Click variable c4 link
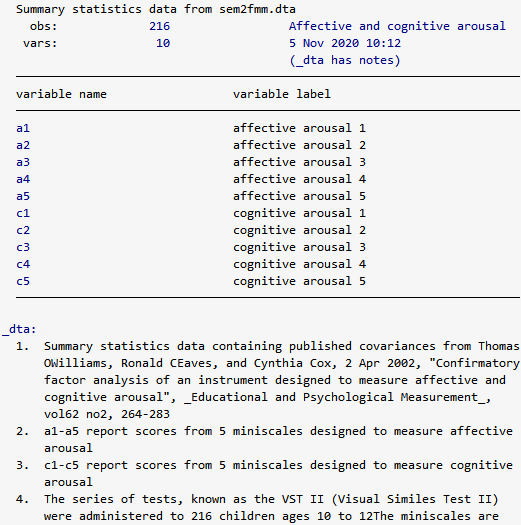This screenshot has width=521, height=525. click(23, 264)
